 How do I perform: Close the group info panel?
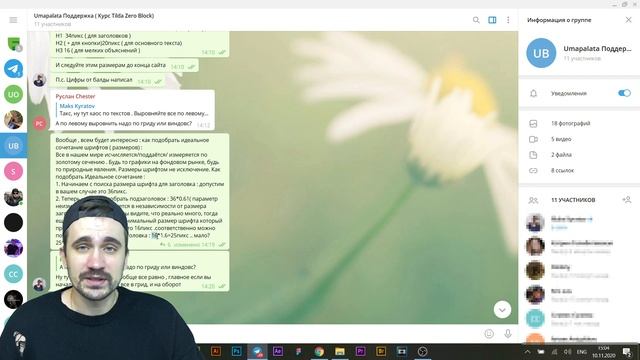coord(628,20)
